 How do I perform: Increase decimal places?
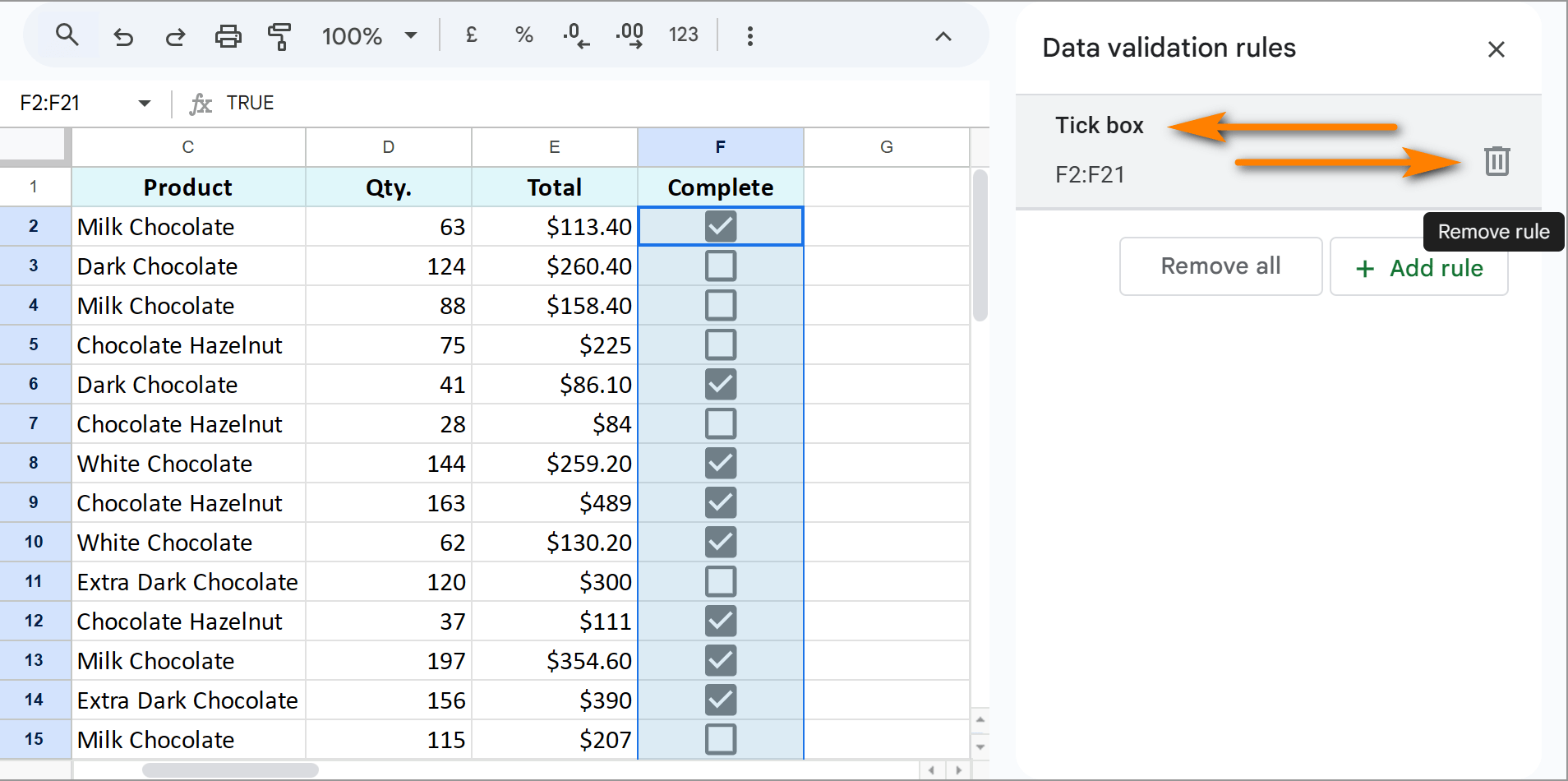tap(630, 35)
